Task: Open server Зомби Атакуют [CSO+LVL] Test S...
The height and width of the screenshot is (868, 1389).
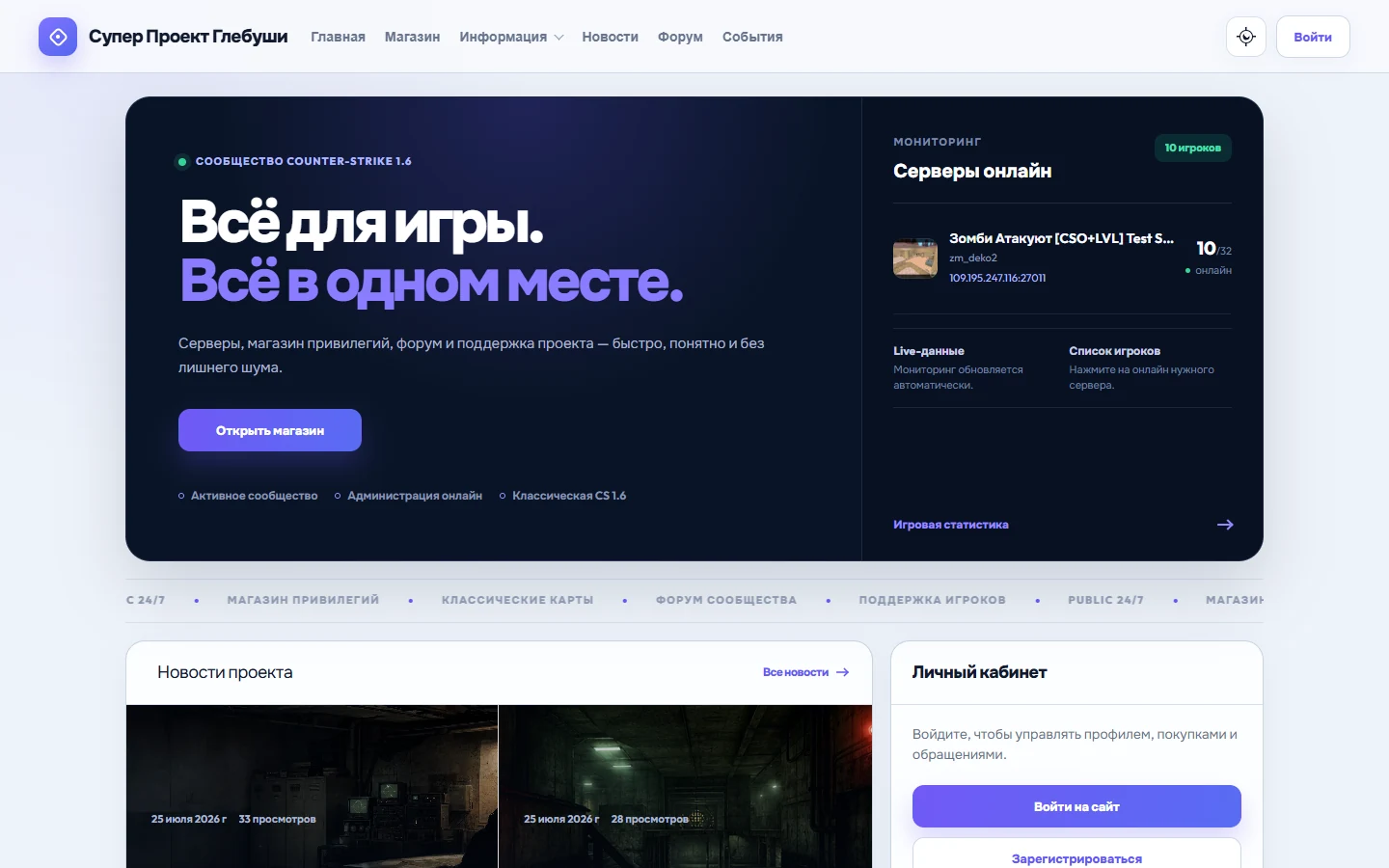Action: [x=1061, y=238]
